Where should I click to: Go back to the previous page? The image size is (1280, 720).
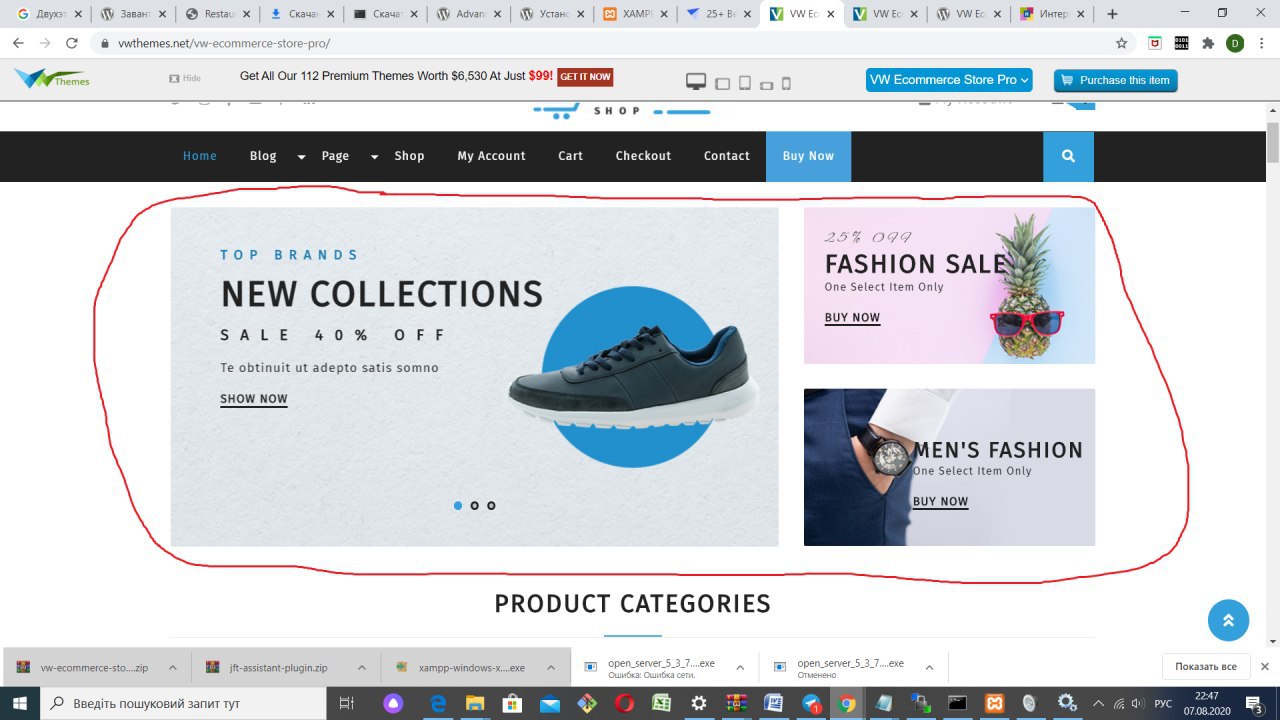coord(18,43)
